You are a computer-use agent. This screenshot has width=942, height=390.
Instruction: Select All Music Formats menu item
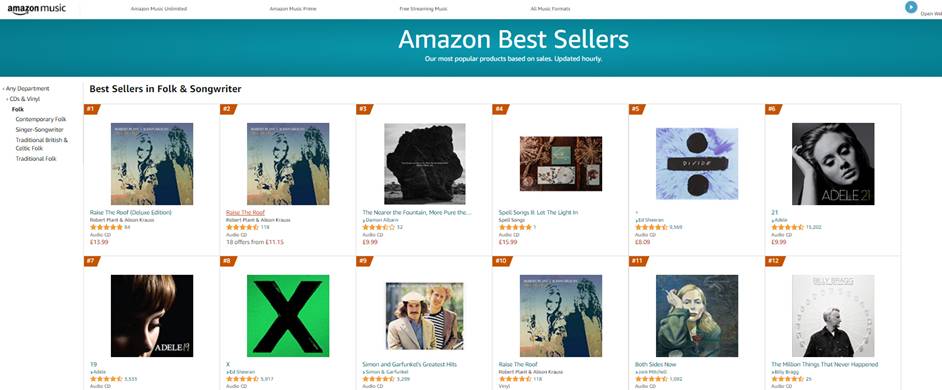click(x=550, y=9)
